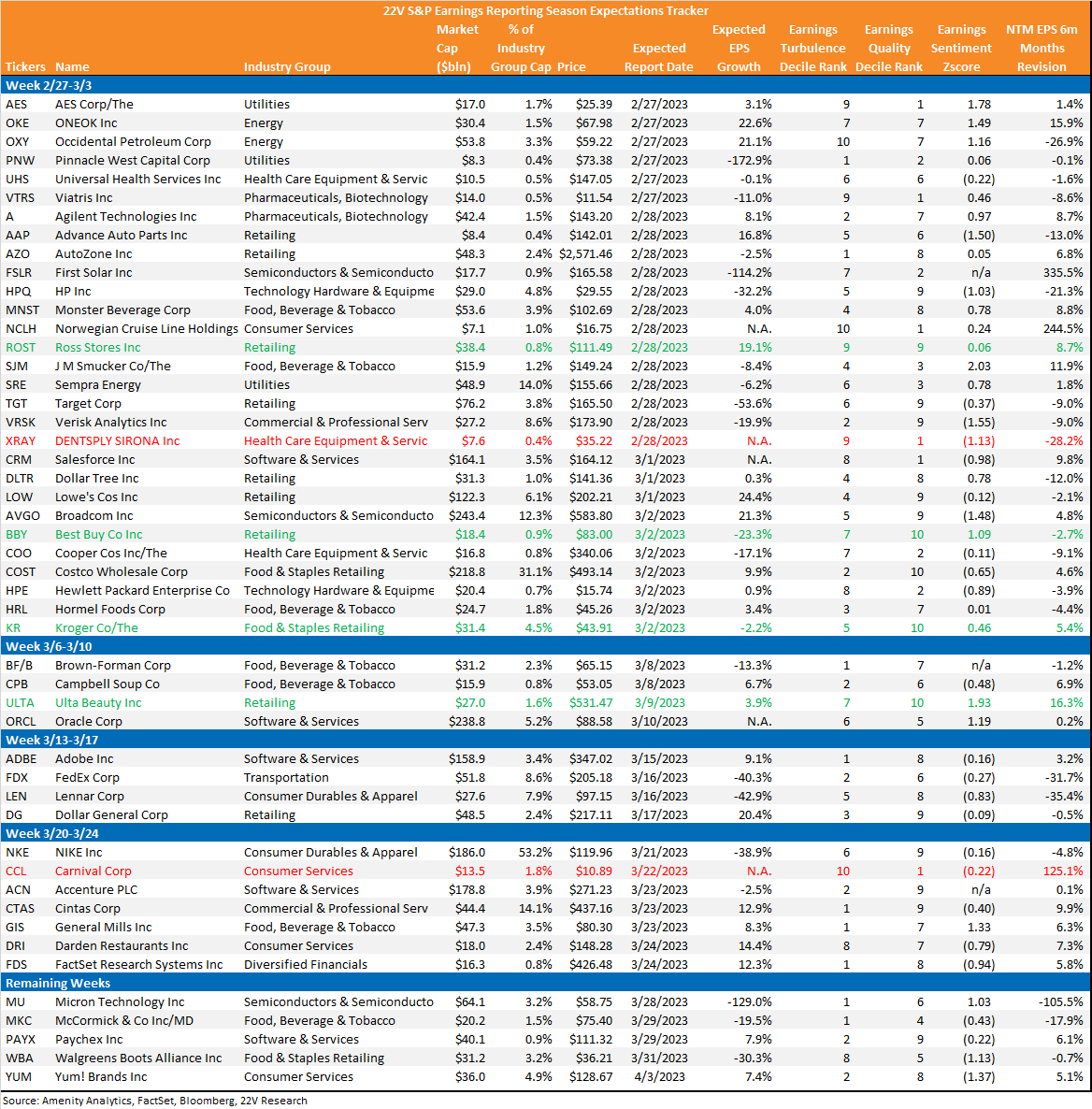Screen dimensions: 1092x1109
Task: Click 'FactSet Research Systems Inc' name
Action: [138, 965]
